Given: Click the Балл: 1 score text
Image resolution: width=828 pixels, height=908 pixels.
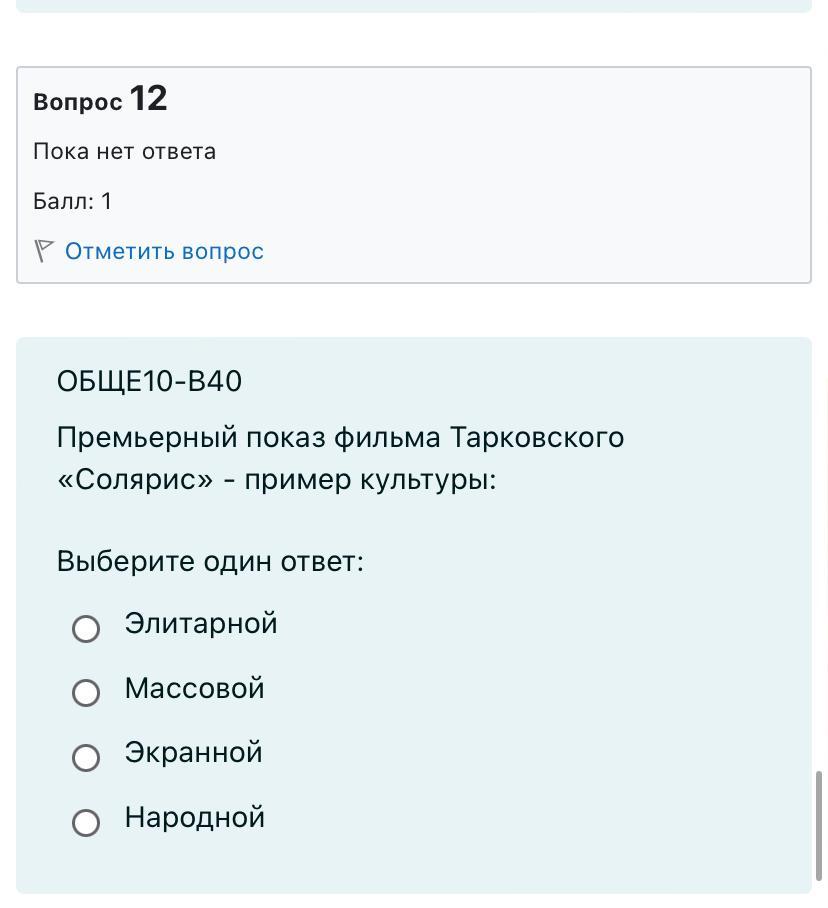Looking at the screenshot, I should tap(72, 202).
